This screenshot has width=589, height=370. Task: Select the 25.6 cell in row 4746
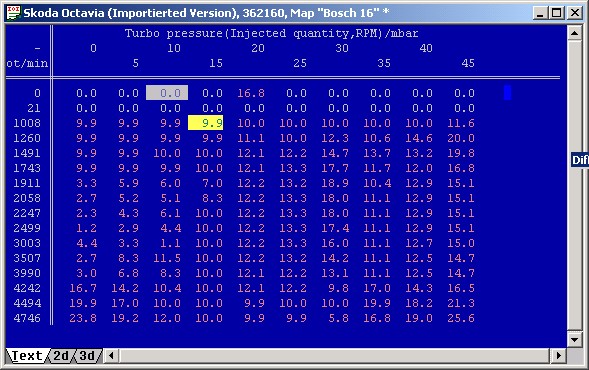click(x=461, y=318)
